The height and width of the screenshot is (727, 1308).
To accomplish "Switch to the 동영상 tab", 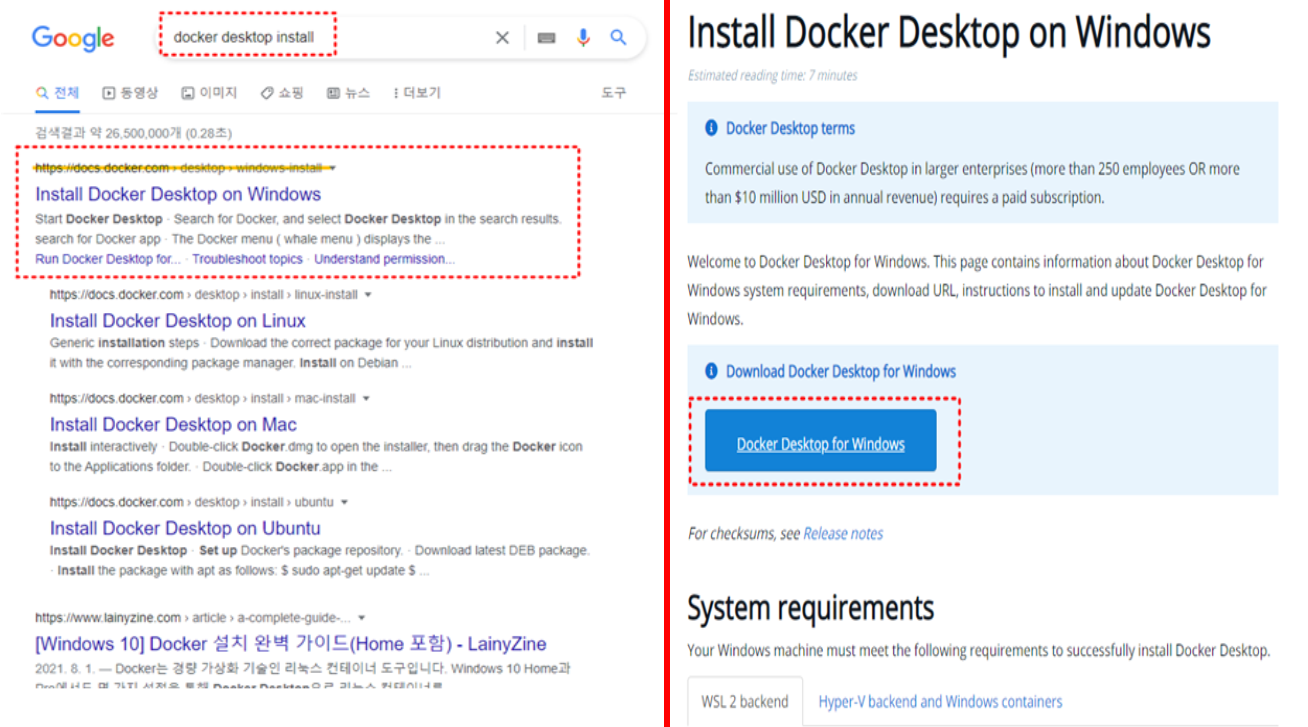I will (x=130, y=93).
